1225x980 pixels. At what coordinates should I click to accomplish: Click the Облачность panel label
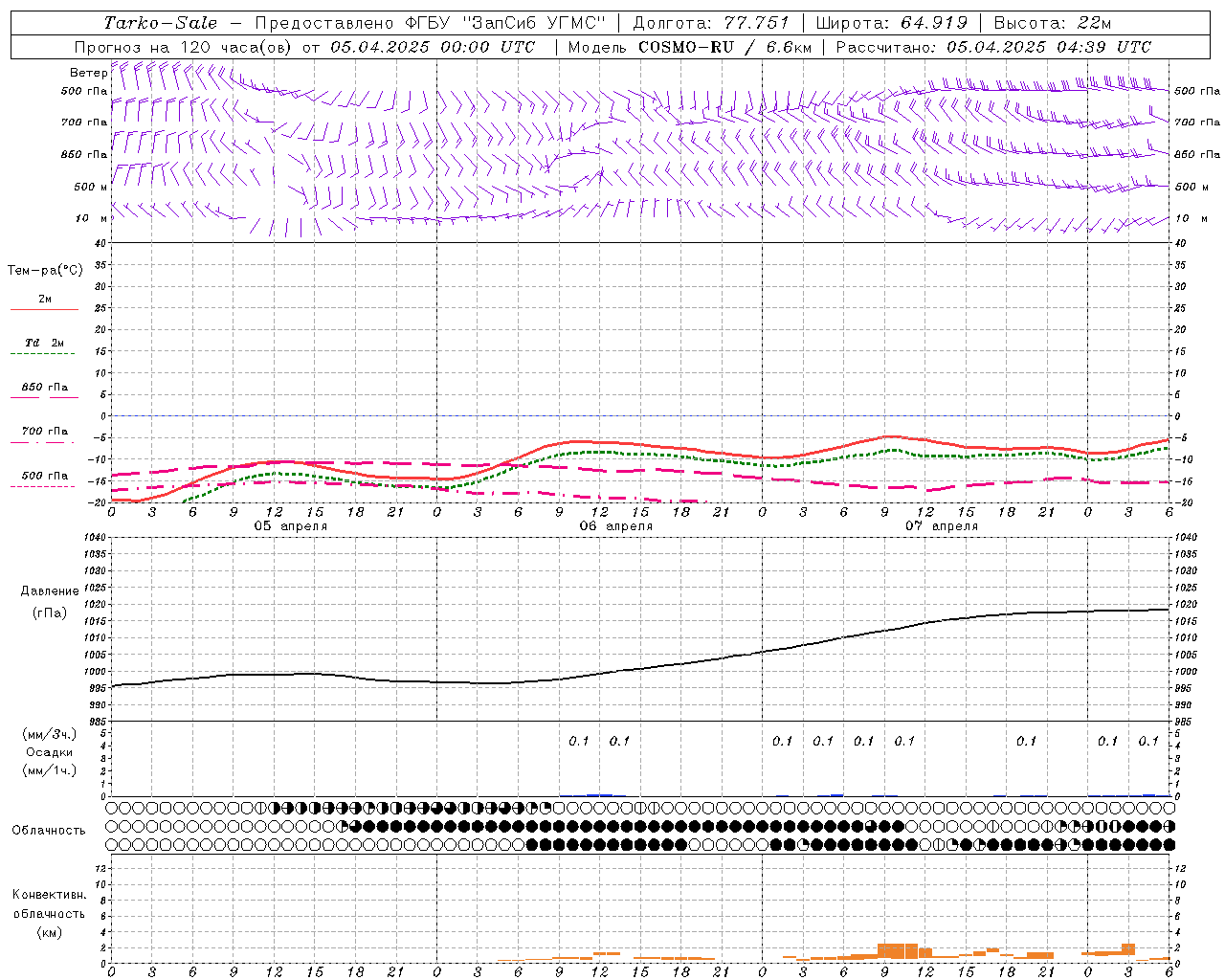(49, 831)
